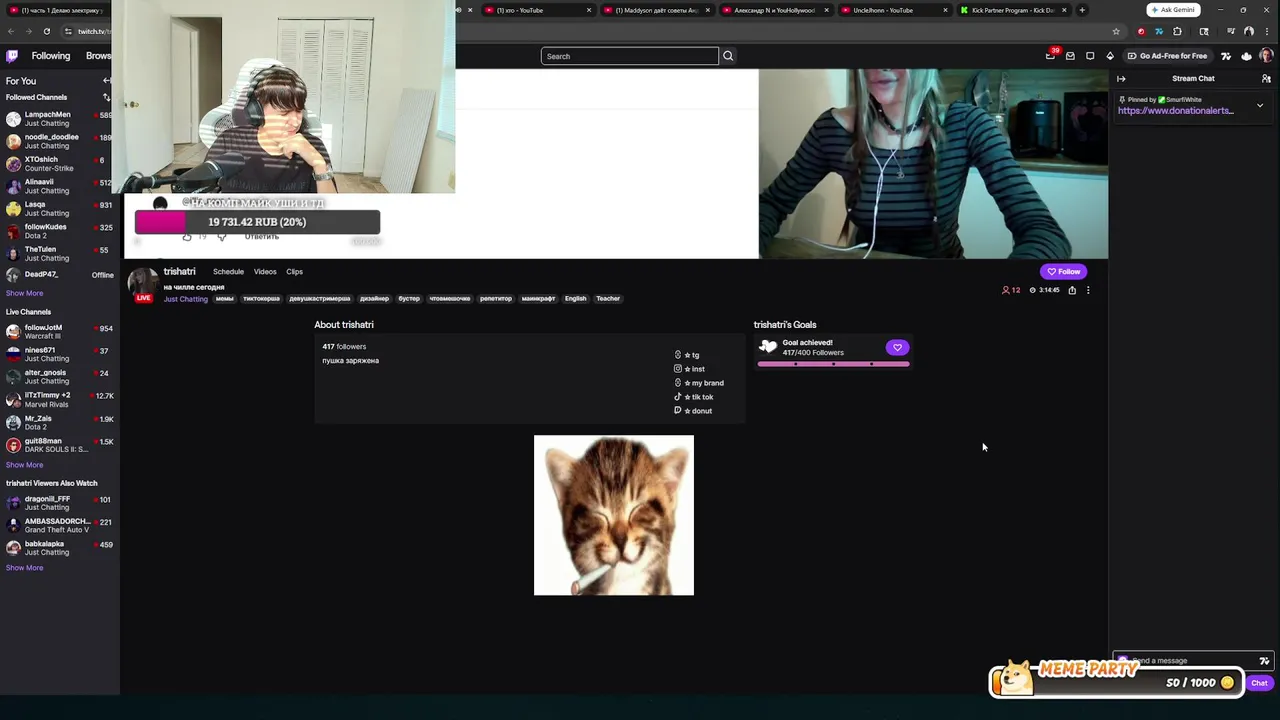Open the Instagram inst link
The image size is (1280, 720).
pos(689,369)
